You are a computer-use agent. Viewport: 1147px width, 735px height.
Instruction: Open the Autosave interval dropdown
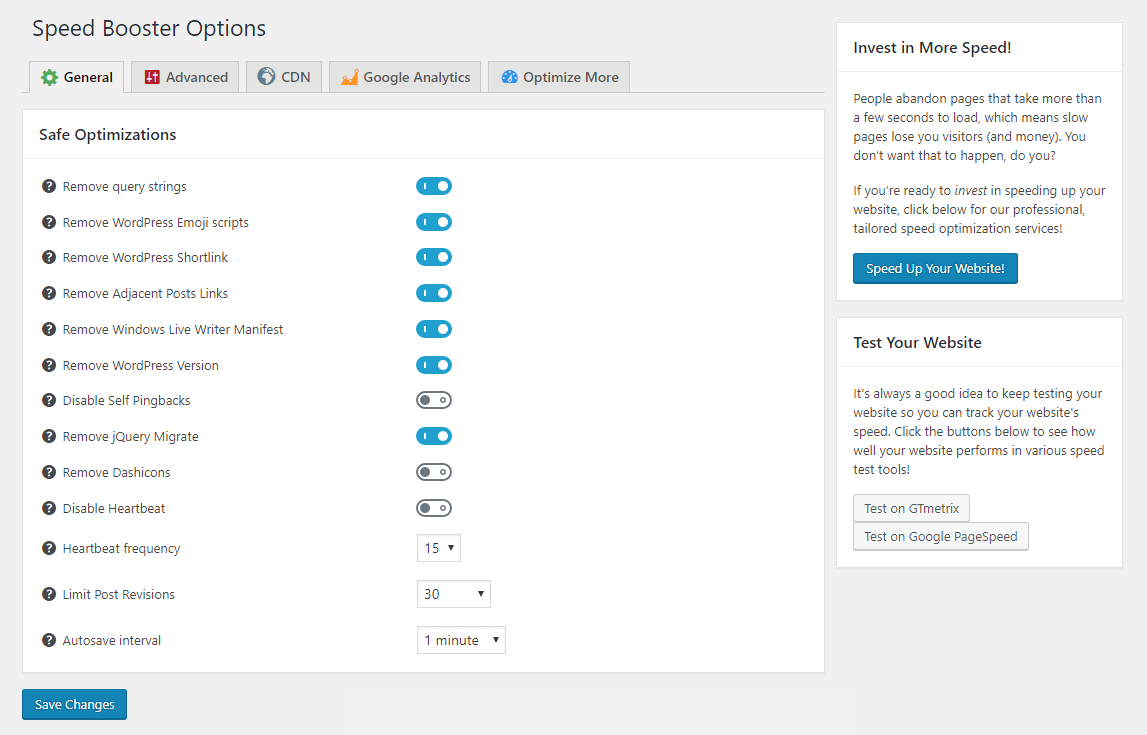[461, 640]
